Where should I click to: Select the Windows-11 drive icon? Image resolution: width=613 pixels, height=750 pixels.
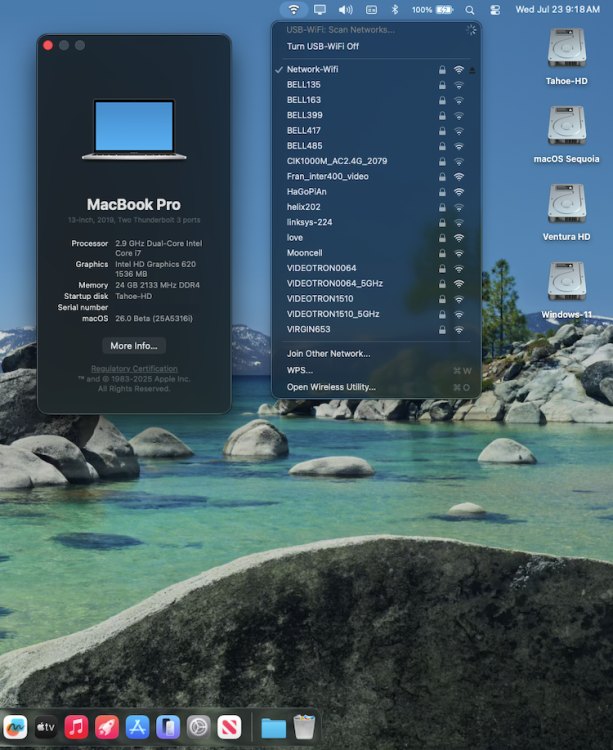pyautogui.click(x=567, y=281)
